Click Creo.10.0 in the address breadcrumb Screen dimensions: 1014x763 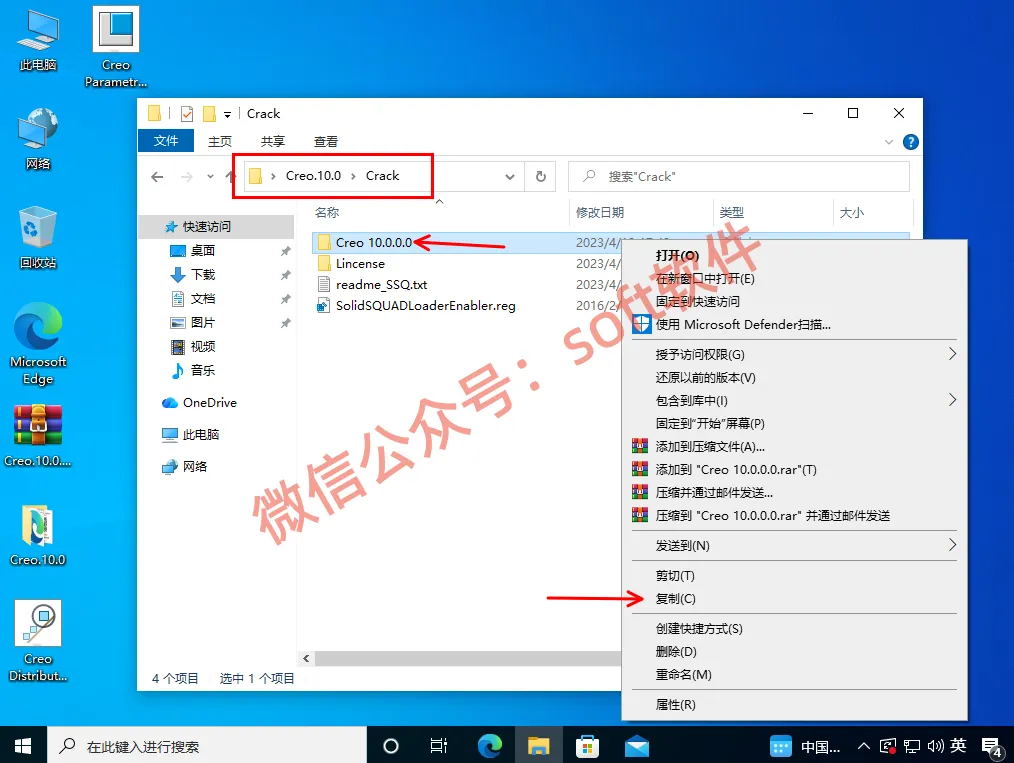(313, 176)
